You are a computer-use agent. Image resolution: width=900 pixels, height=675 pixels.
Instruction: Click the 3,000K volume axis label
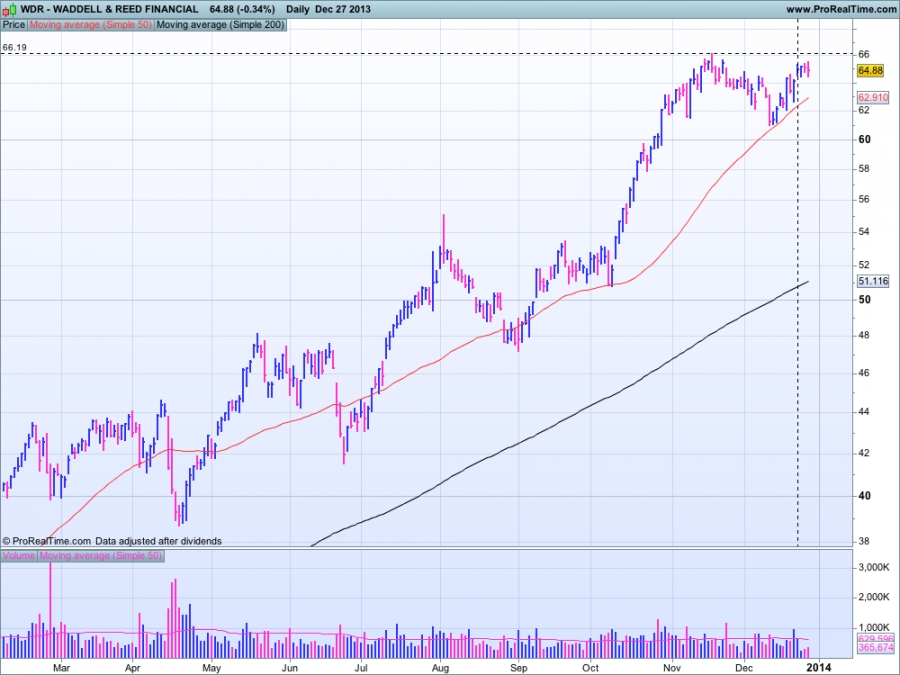coord(874,567)
